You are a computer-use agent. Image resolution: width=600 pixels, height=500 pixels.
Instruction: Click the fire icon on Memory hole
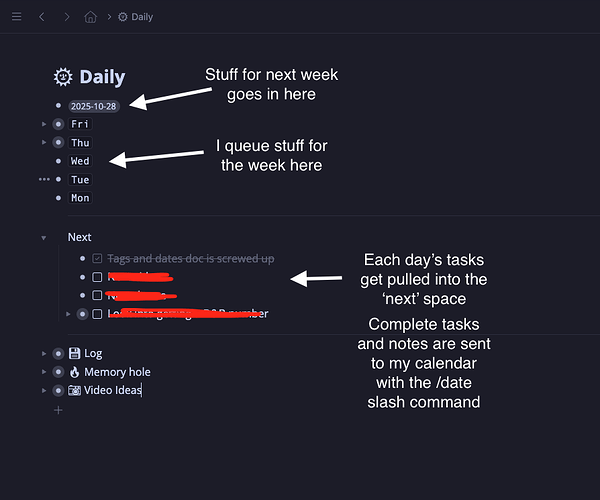pos(75,372)
